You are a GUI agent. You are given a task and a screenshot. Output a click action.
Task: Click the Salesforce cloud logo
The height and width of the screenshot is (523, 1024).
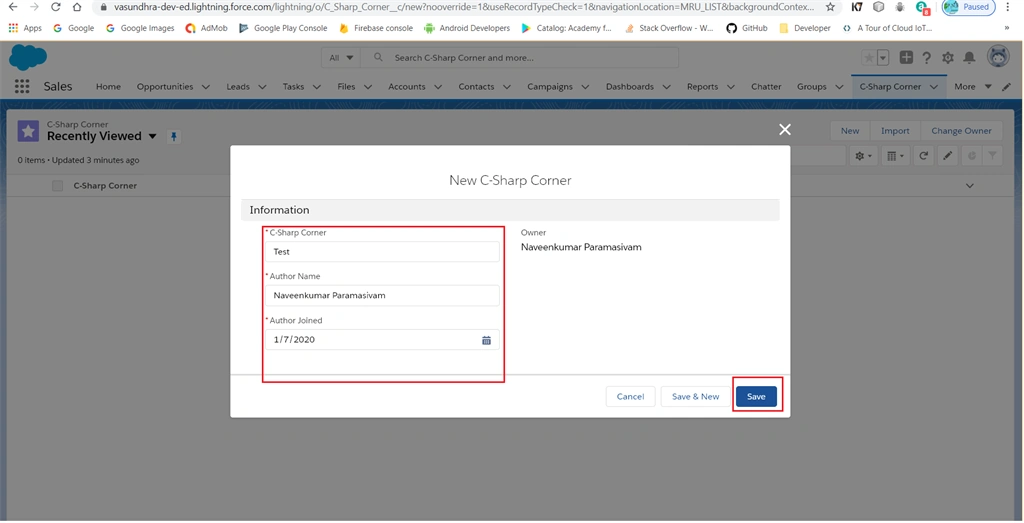[x=27, y=57]
